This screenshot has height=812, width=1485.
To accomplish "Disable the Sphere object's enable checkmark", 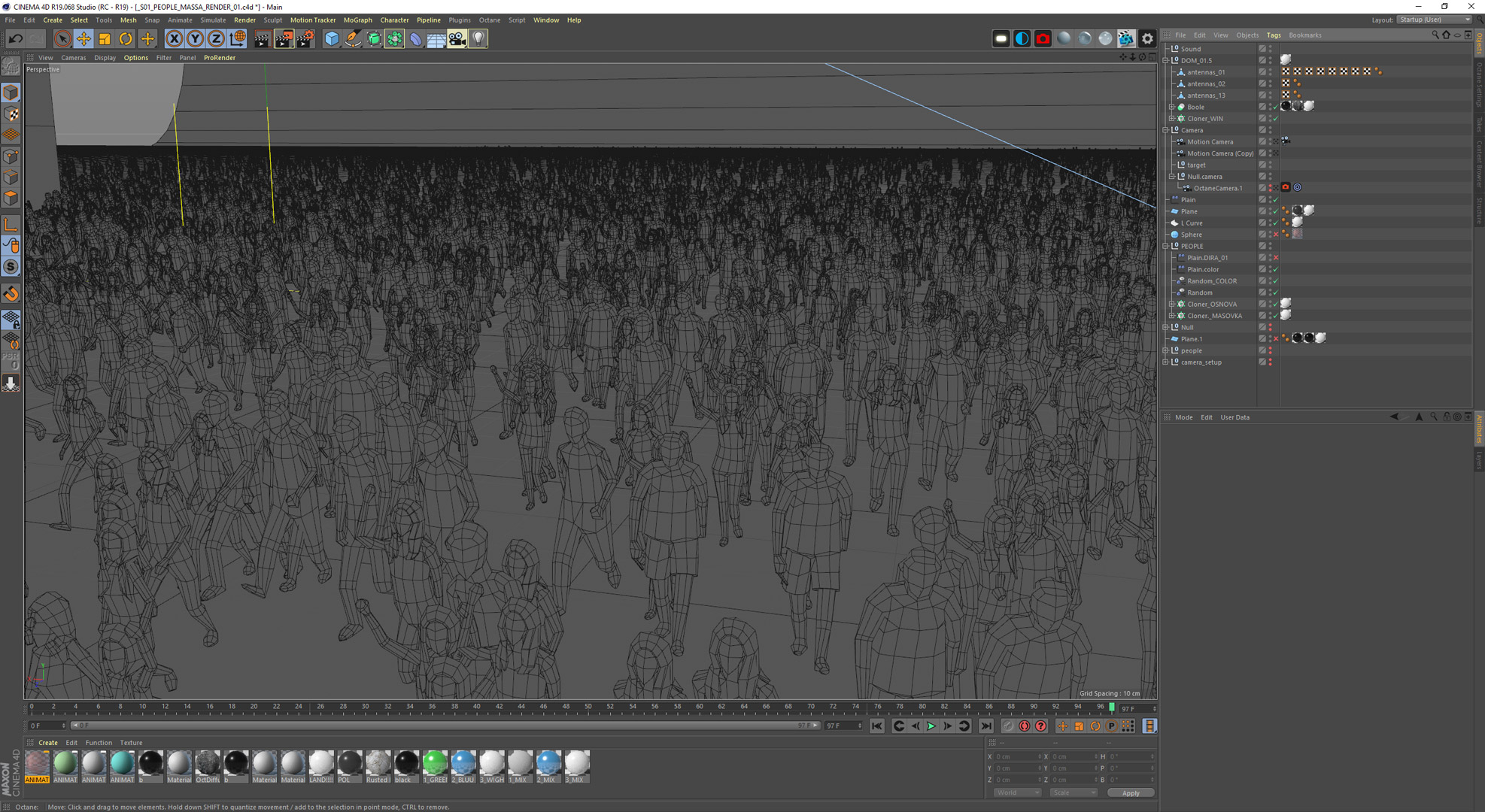I will click(1276, 235).
